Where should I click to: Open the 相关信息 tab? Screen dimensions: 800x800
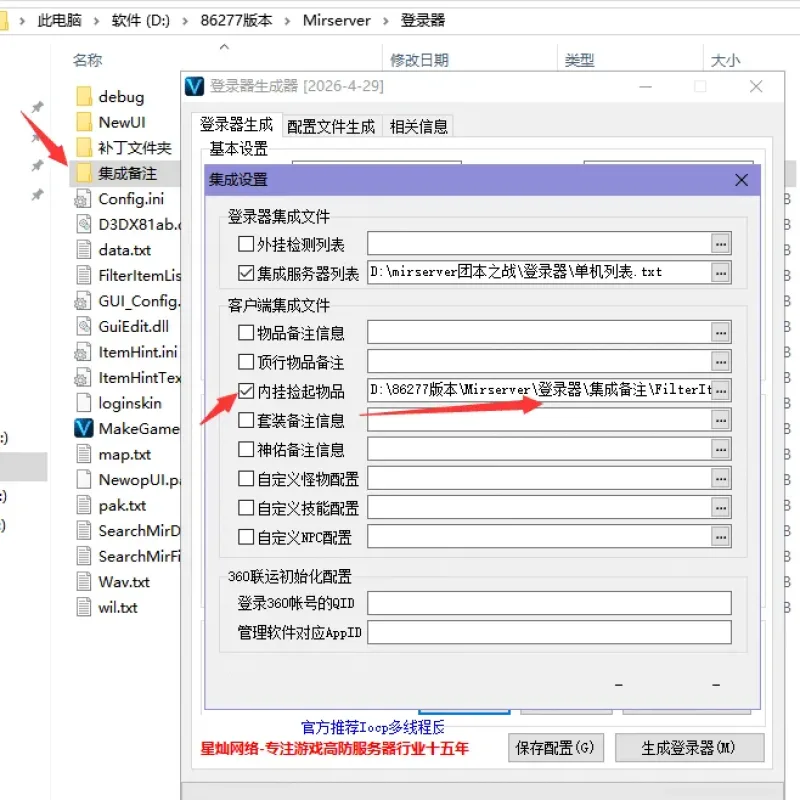418,127
